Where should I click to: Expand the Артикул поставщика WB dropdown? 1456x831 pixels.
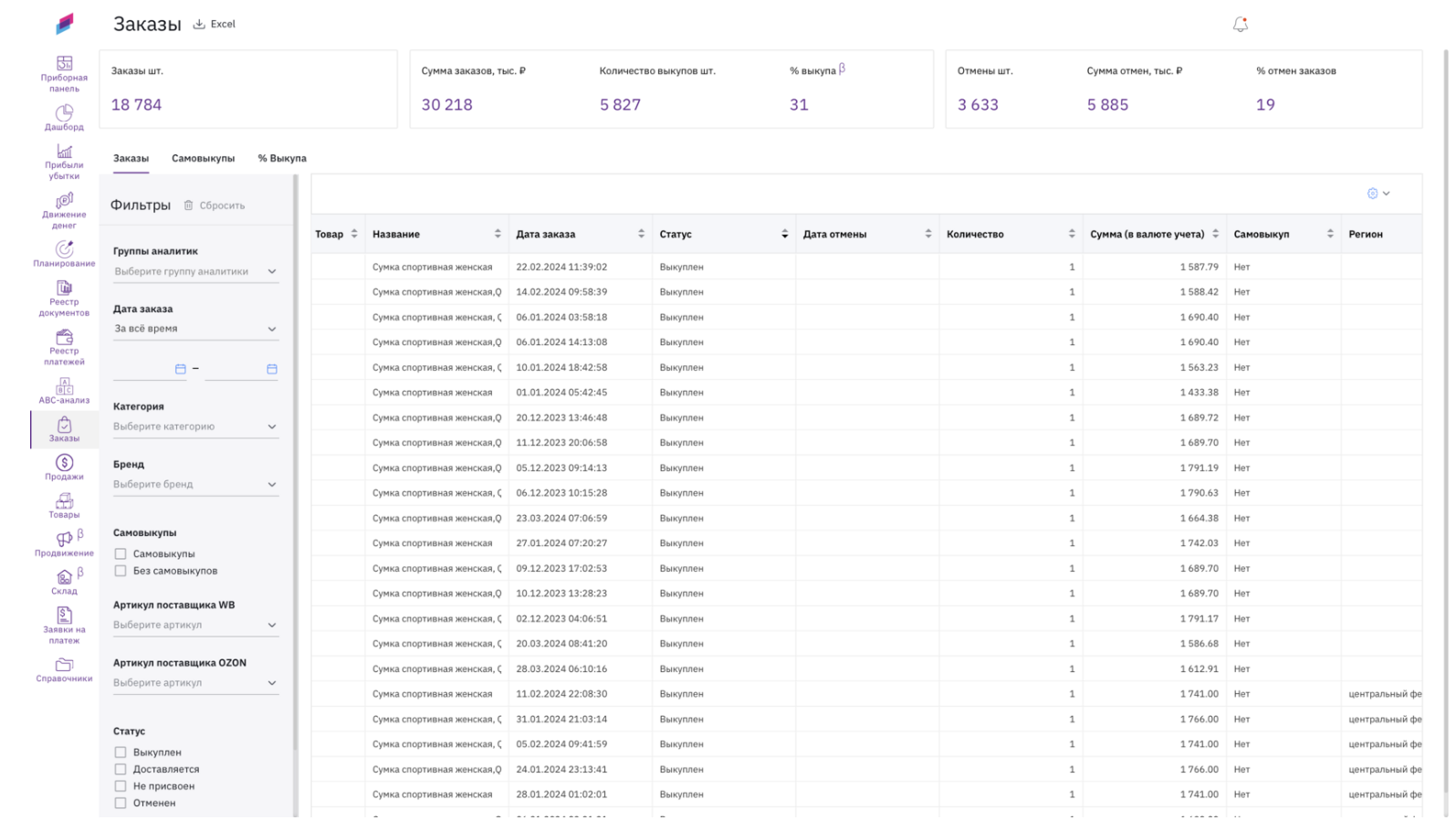pyautogui.click(x=195, y=625)
